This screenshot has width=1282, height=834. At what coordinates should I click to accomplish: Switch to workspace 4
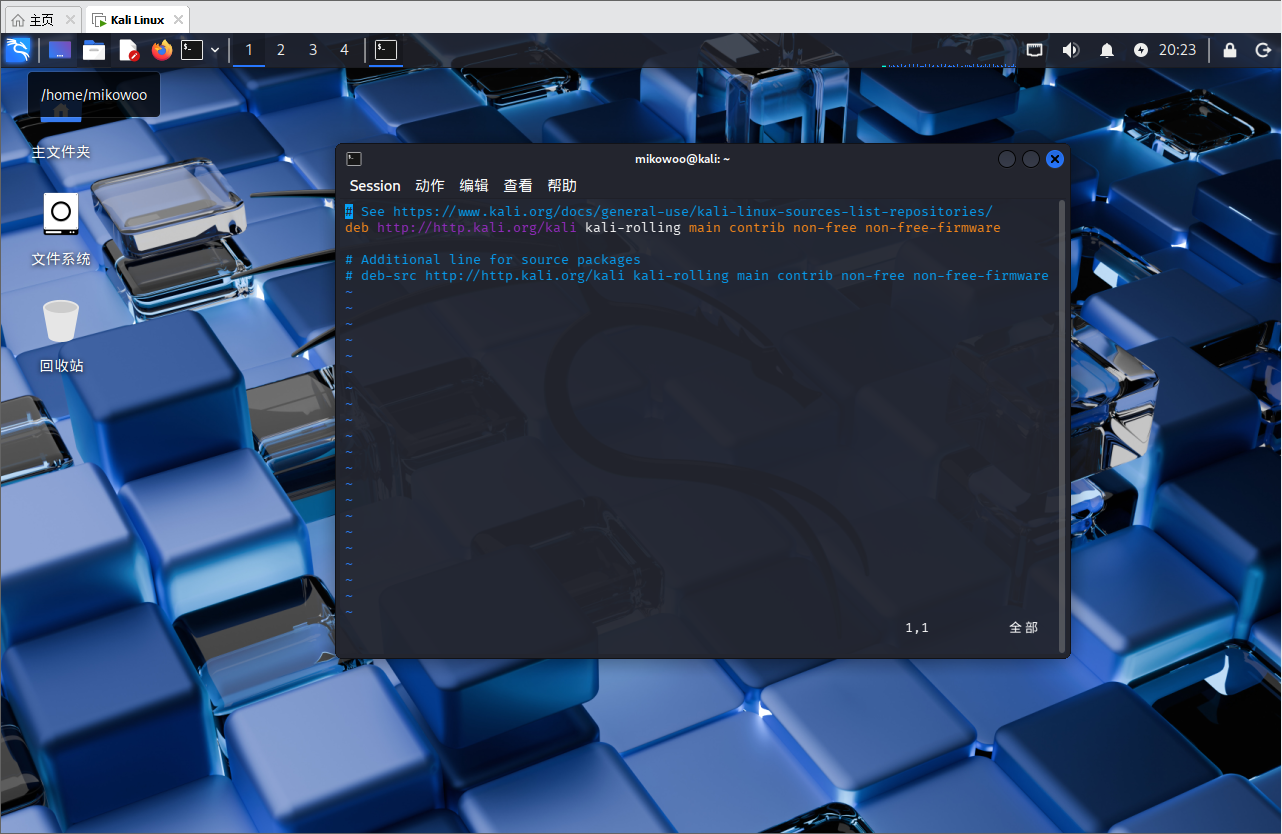[x=345, y=50]
